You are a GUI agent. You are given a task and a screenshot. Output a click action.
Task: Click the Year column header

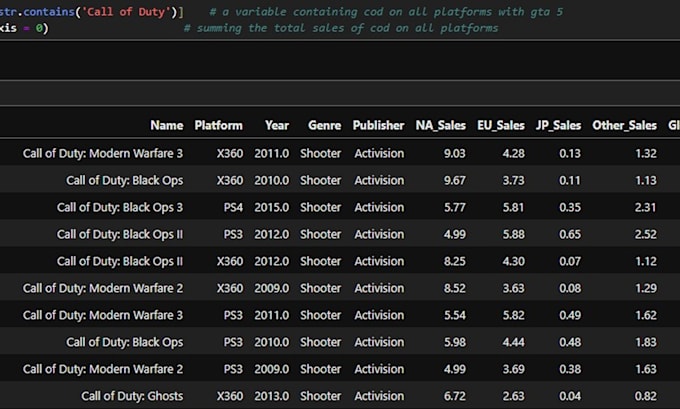click(x=277, y=125)
